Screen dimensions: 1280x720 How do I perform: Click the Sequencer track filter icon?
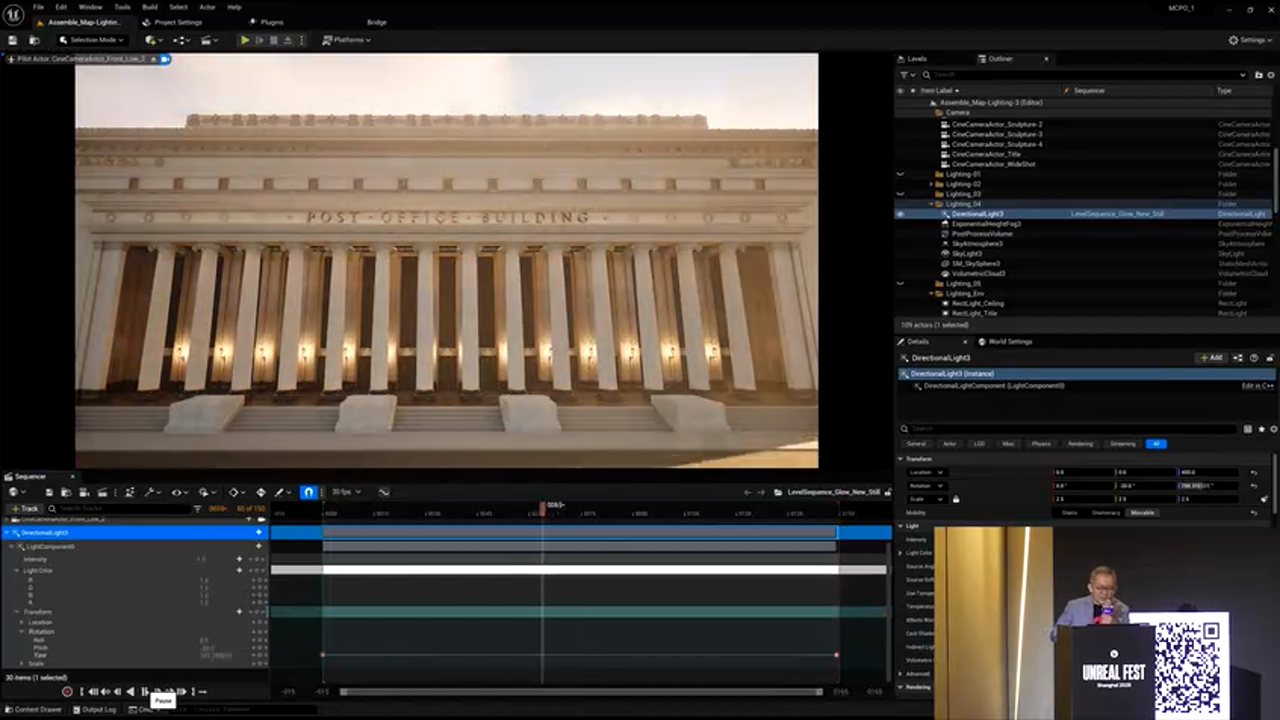[197, 509]
